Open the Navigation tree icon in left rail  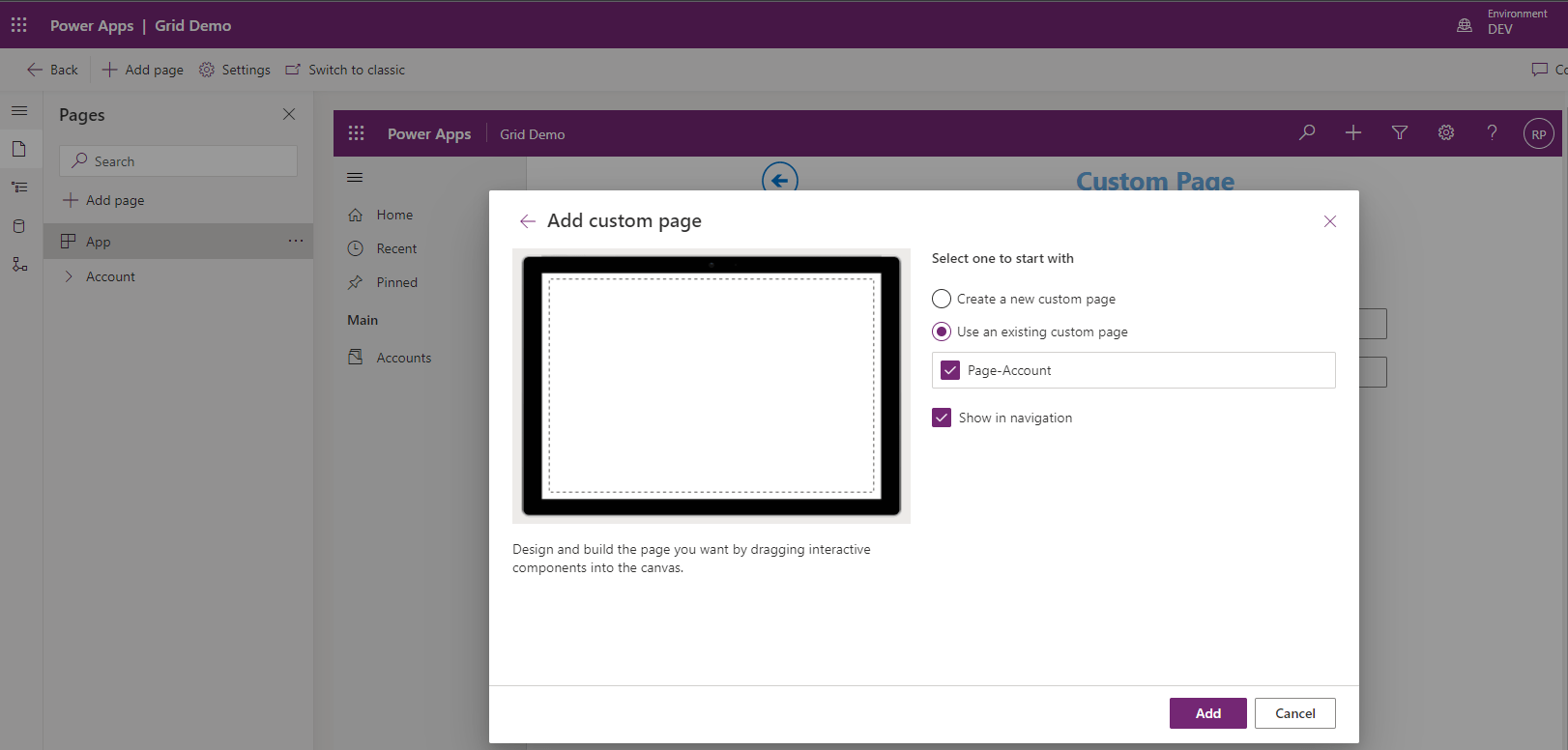tap(19, 187)
